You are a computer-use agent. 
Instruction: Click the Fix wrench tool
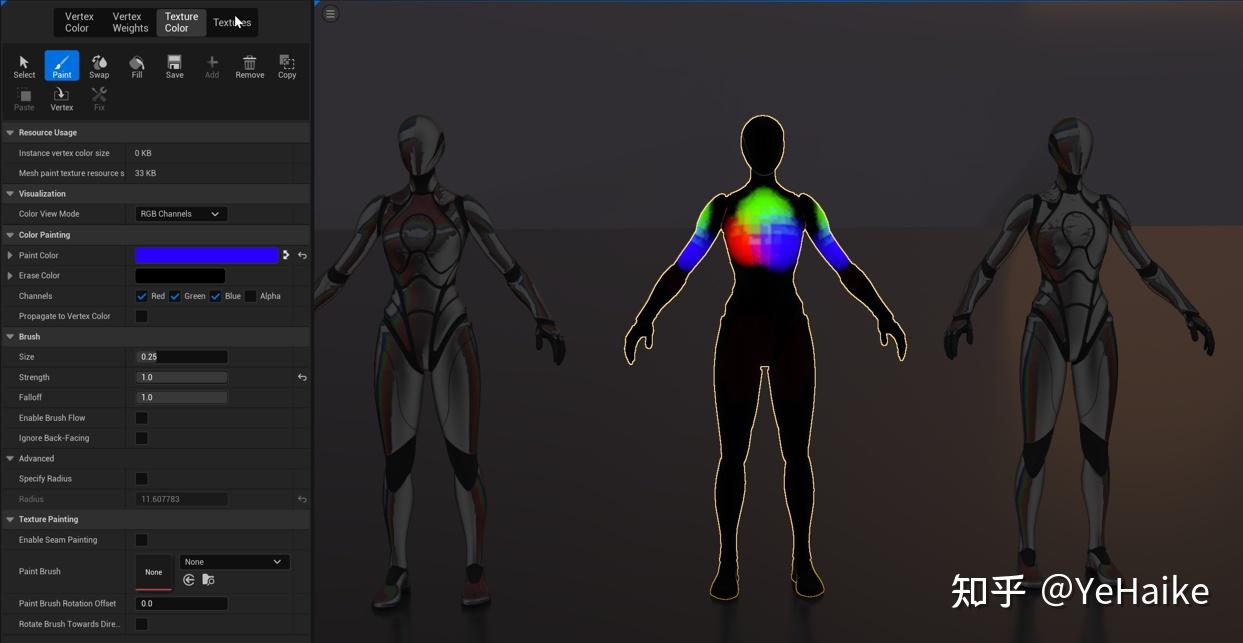tap(99, 98)
